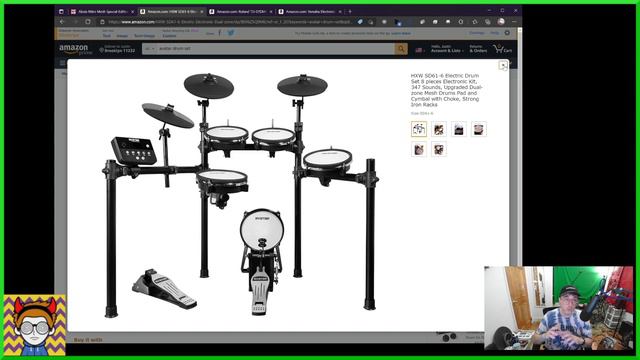The image size is (640, 360).
Task: Select the second thumbnail in the top row
Action: click(439, 129)
